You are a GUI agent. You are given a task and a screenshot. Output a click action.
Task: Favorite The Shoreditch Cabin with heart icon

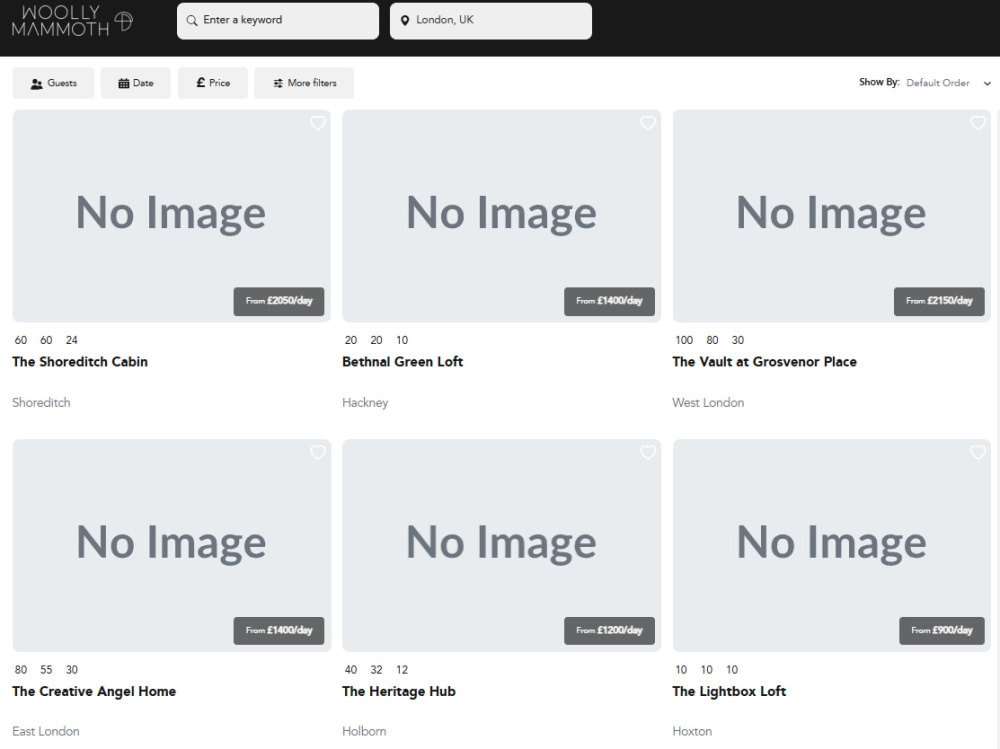[x=318, y=122]
